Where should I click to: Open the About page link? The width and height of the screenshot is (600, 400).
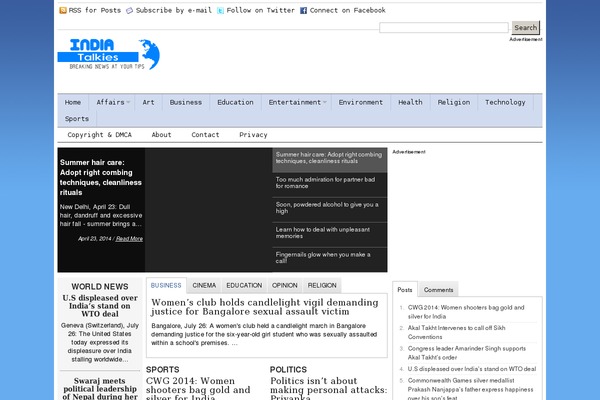coord(161,135)
